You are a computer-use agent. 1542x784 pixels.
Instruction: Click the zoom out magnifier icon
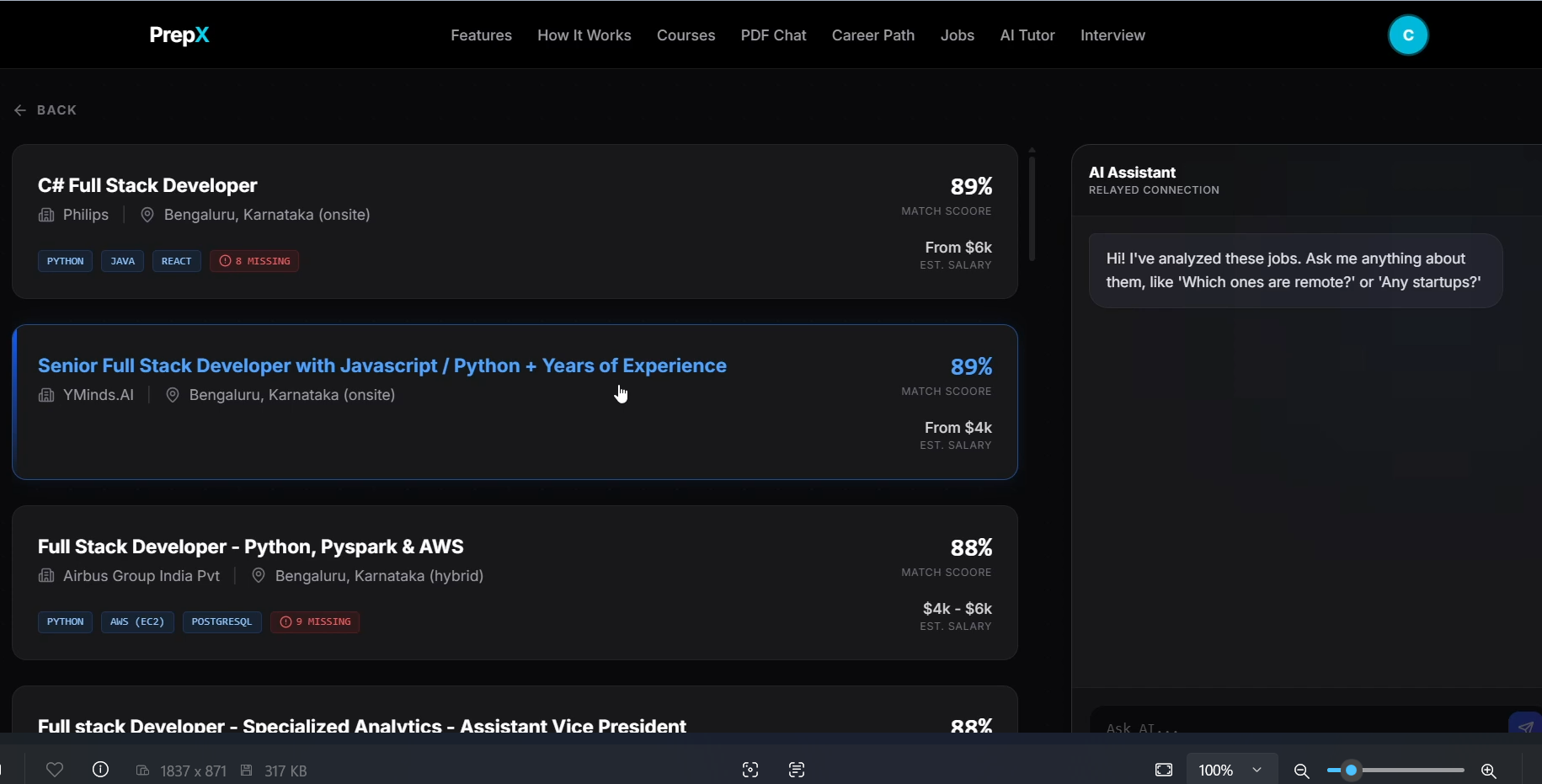[1301, 771]
